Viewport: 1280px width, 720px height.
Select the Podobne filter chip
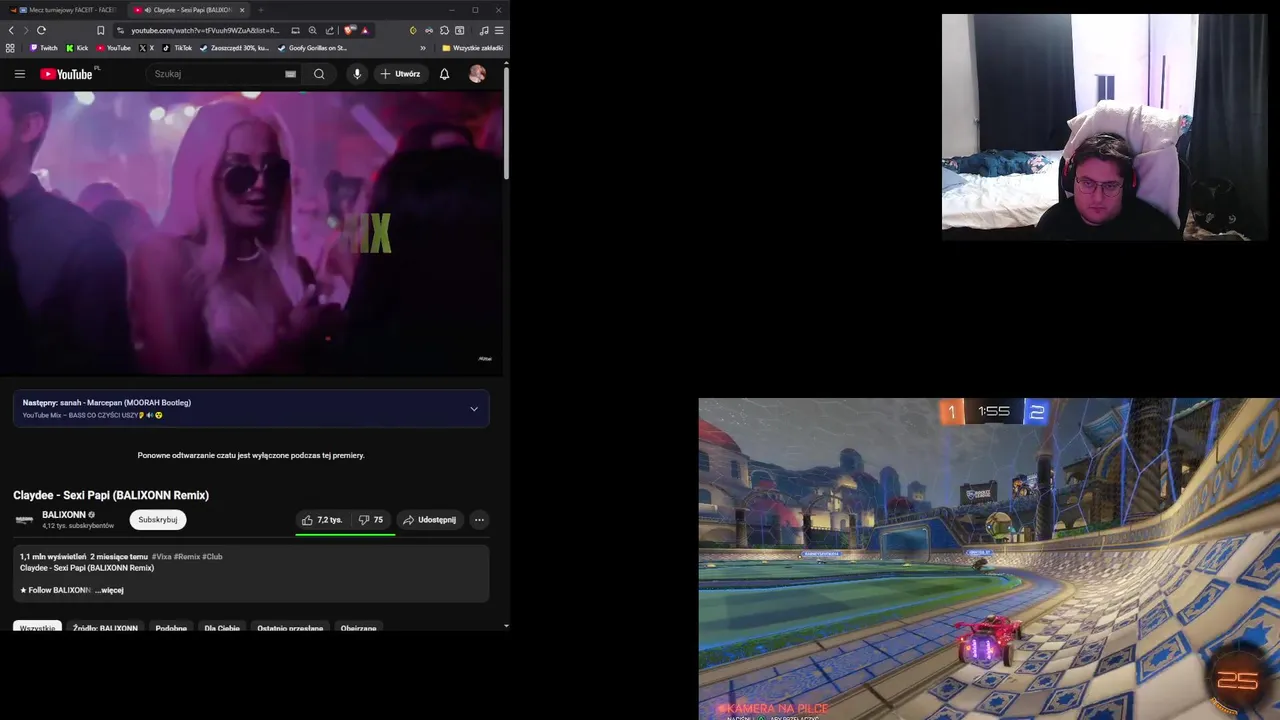[171, 628]
